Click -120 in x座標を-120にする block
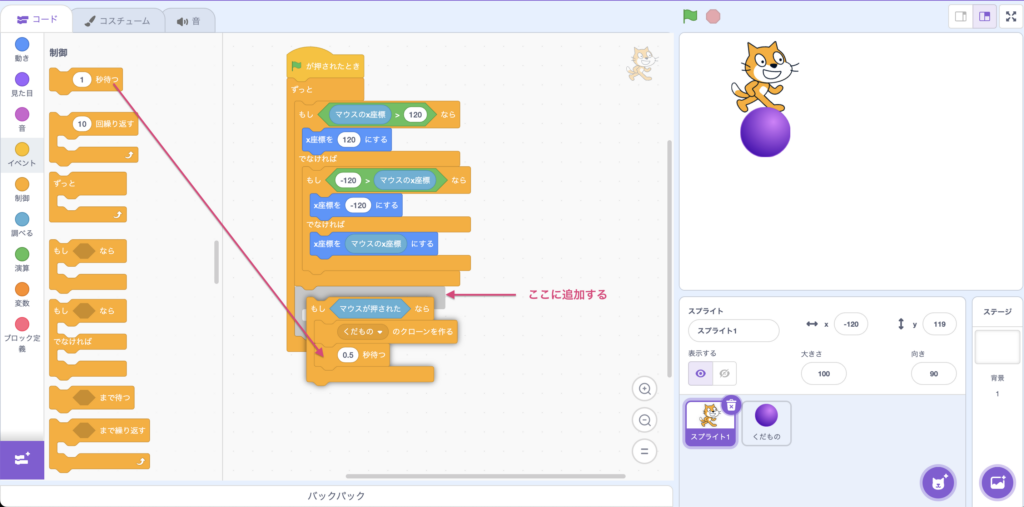The image size is (1024, 507). [x=359, y=204]
